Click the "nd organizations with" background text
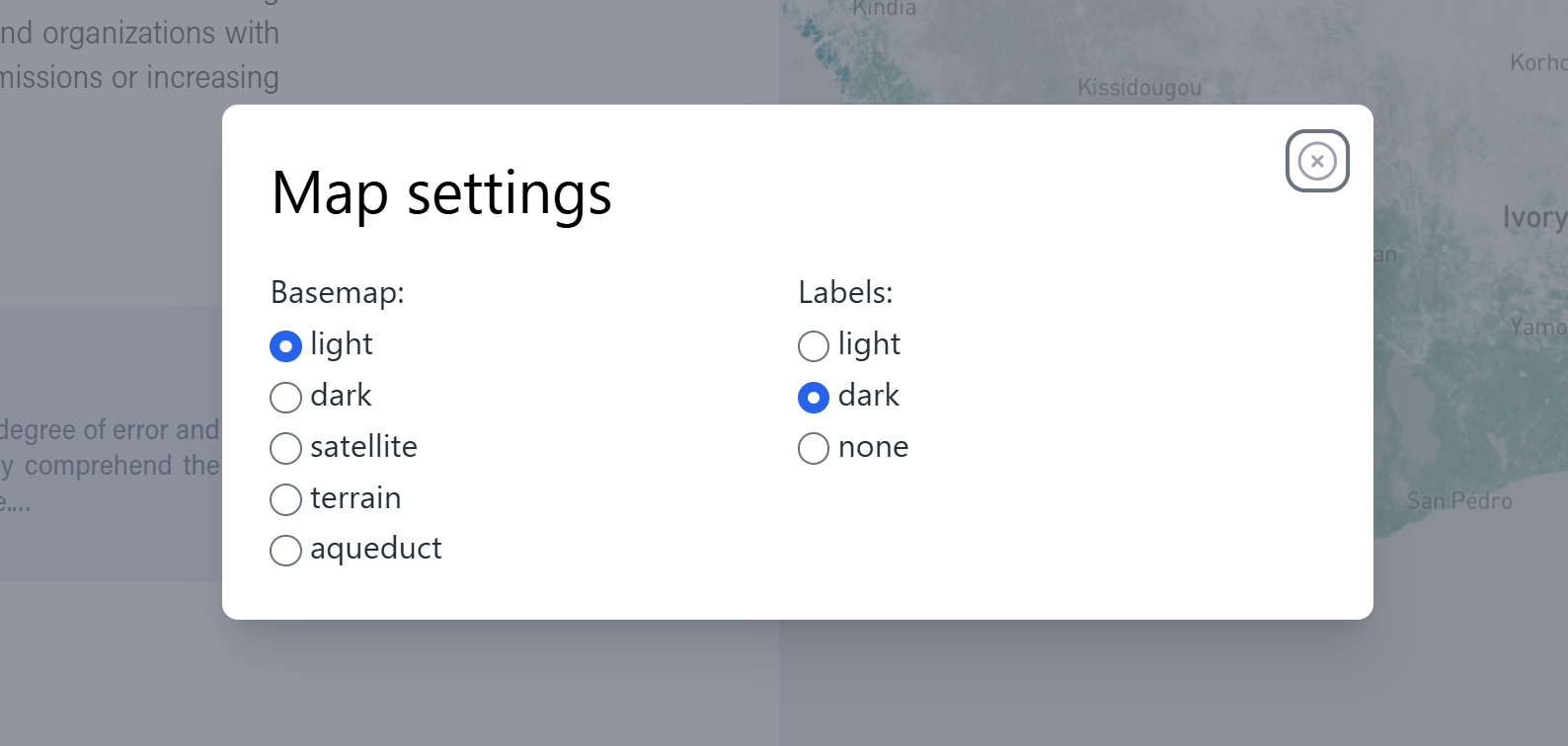This screenshot has width=1568, height=746. tap(139, 34)
